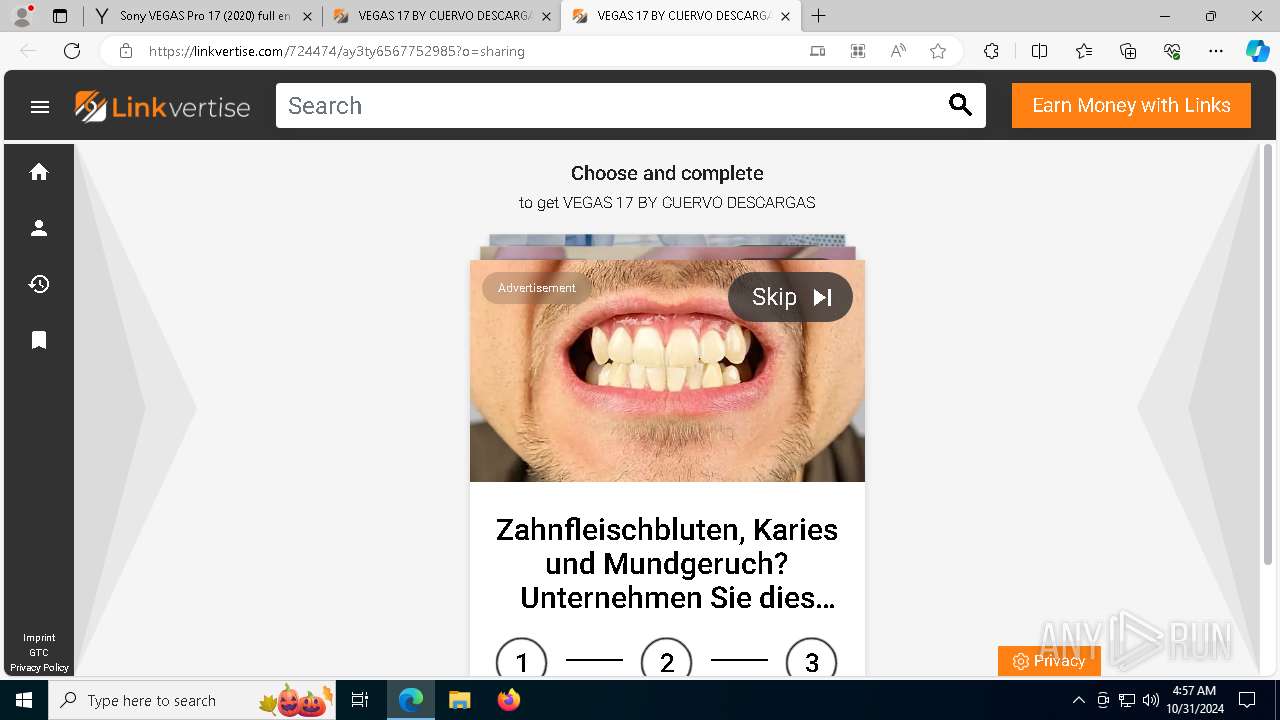Open File Explorer from the taskbar
The image size is (1280, 720).
pyautogui.click(x=459, y=700)
